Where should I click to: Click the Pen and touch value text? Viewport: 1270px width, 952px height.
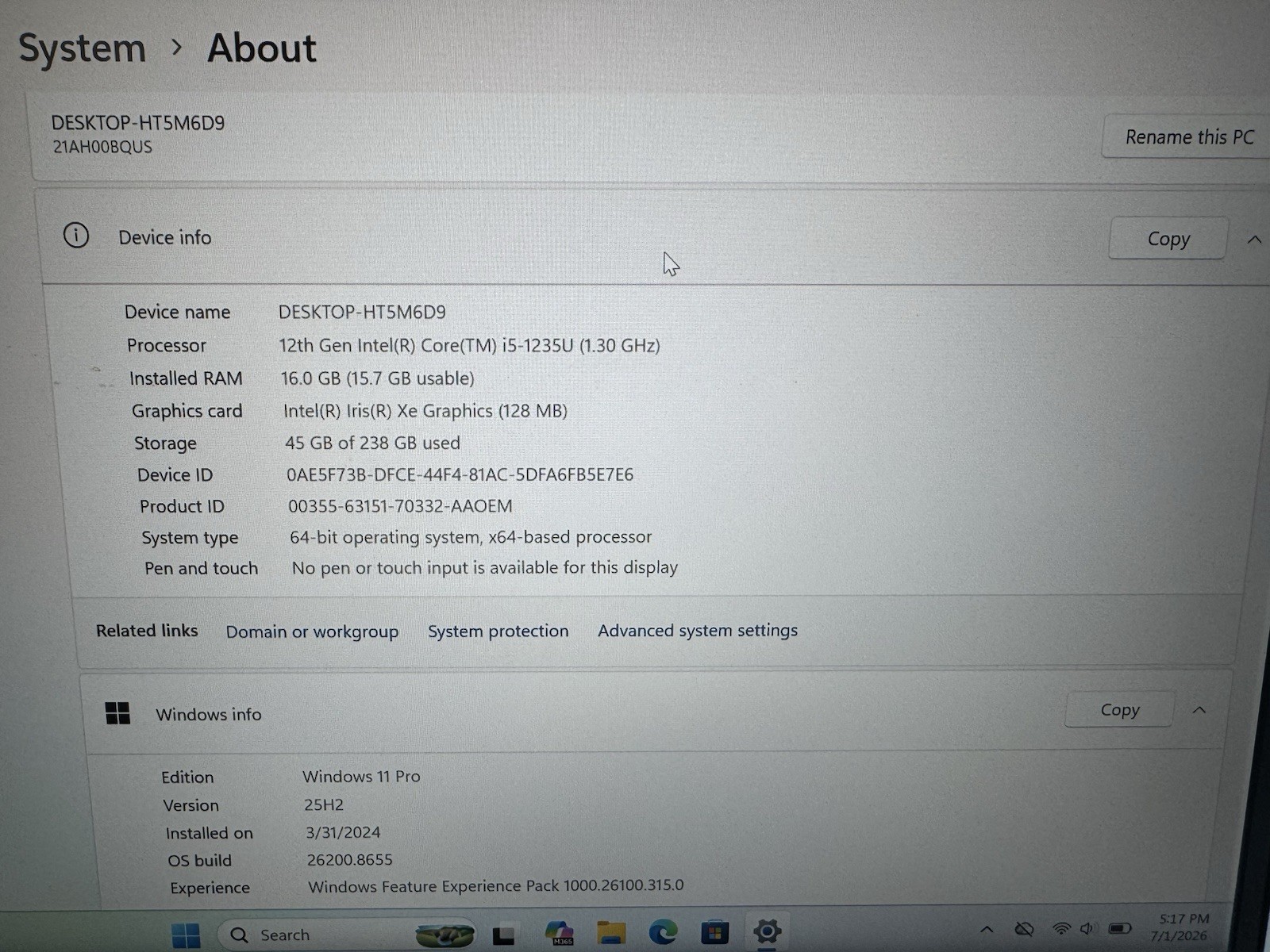coord(485,568)
